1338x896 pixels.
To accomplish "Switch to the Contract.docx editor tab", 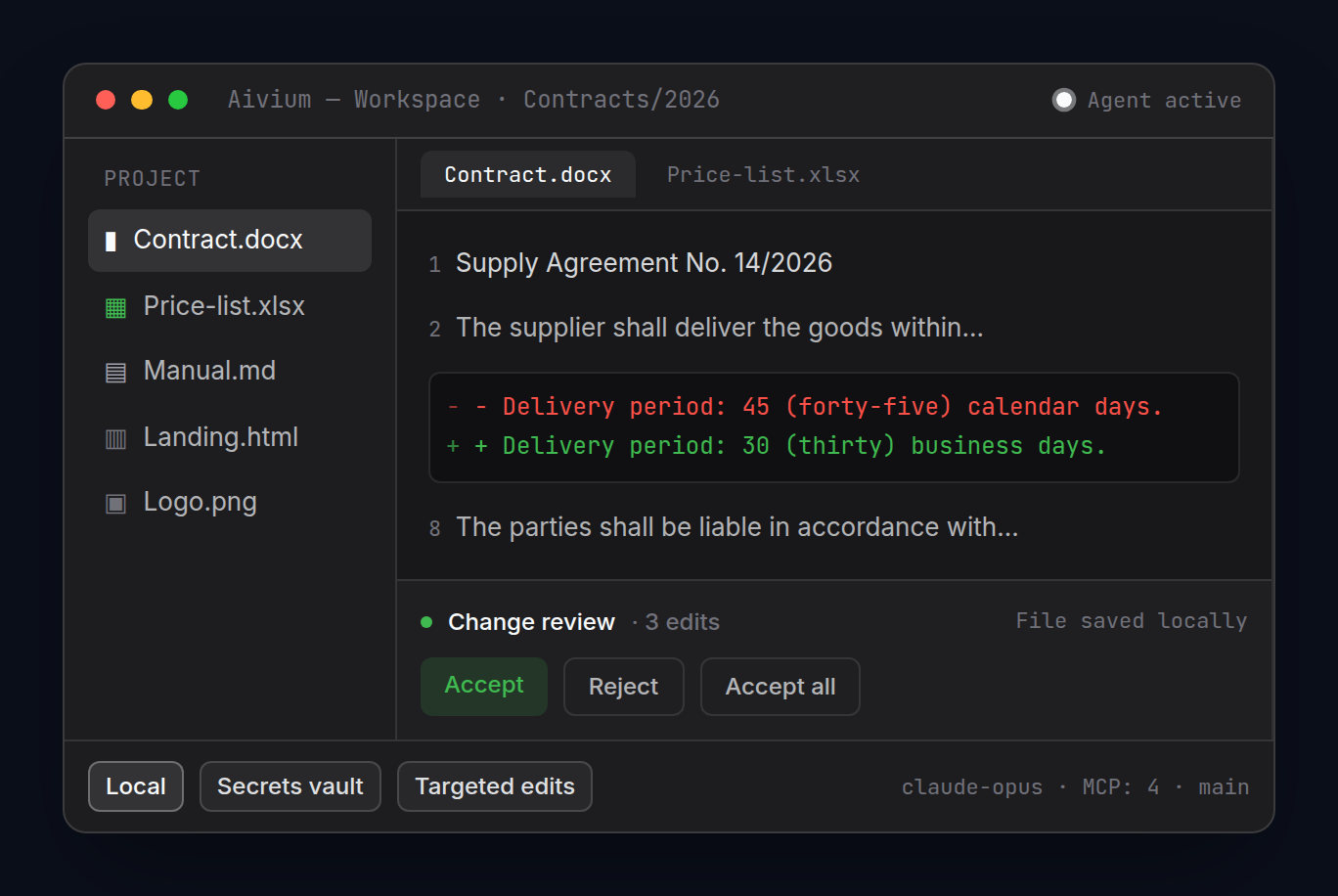I will (528, 174).
